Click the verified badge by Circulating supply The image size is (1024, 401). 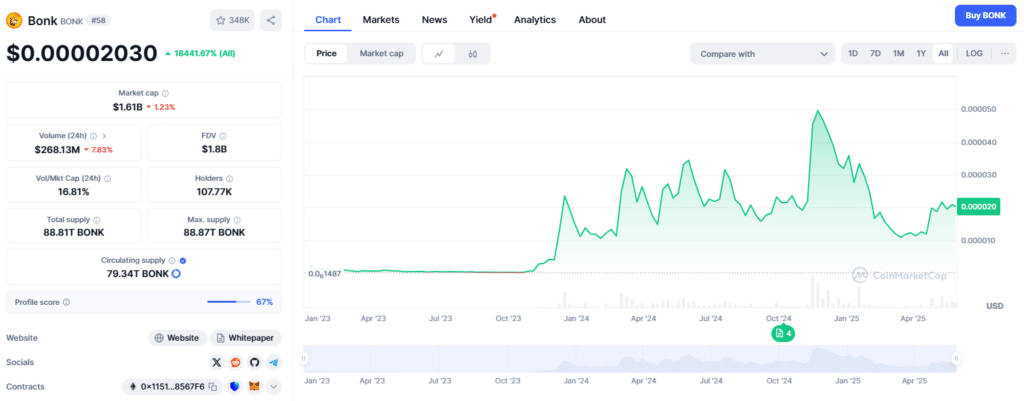183,260
